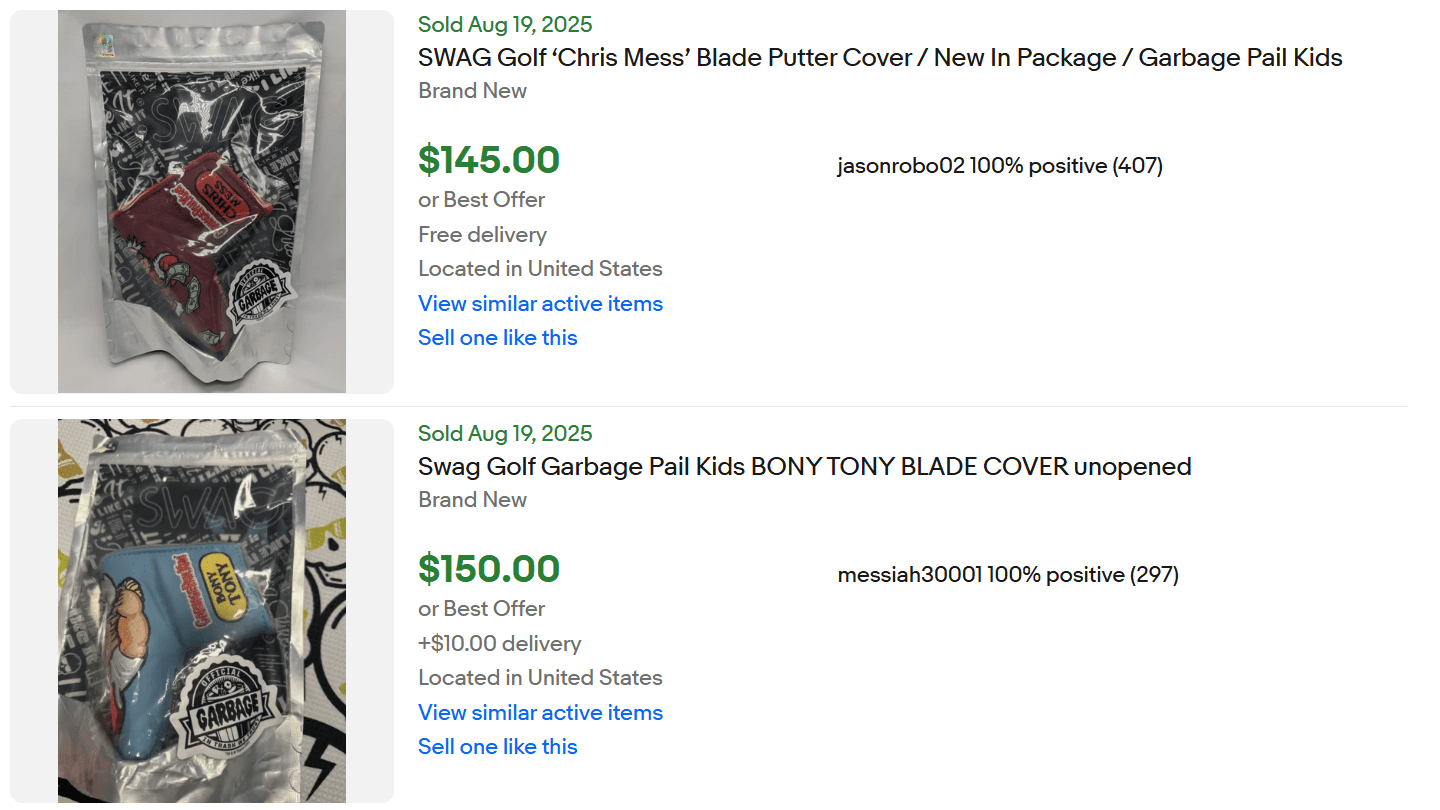Select seller jasonrobo02 feedback info
1440x810 pixels.
[x=1000, y=166]
